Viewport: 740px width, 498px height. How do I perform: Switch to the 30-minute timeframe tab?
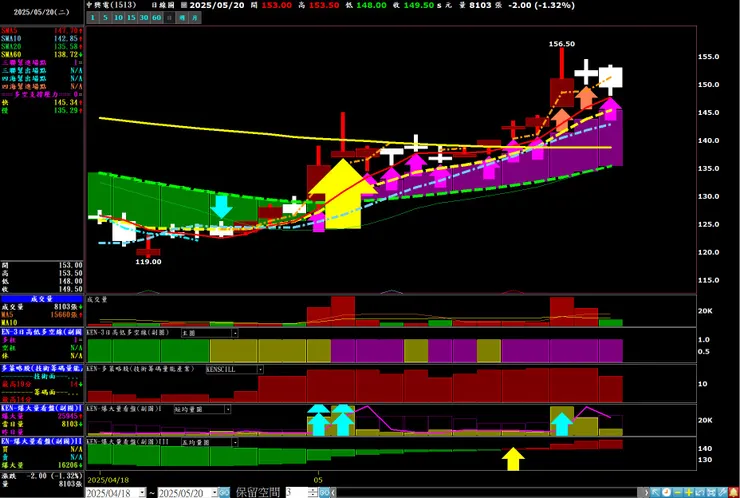[144, 18]
